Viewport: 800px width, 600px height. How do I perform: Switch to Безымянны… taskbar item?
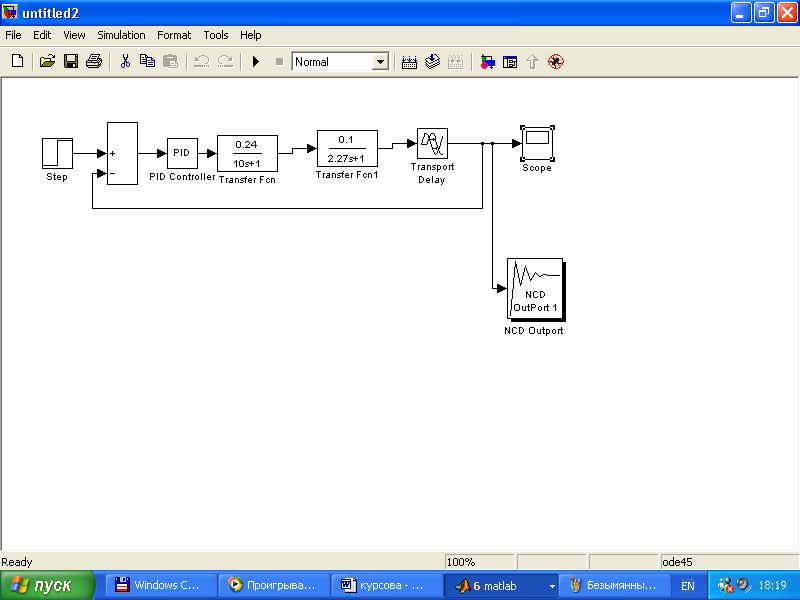[614, 585]
